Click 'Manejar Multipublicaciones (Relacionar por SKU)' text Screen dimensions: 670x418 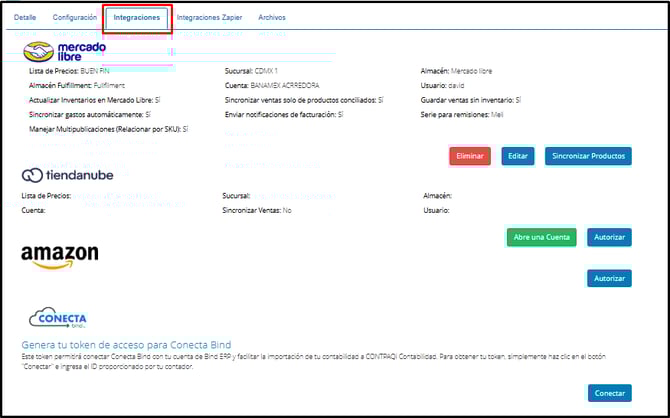tap(109, 129)
